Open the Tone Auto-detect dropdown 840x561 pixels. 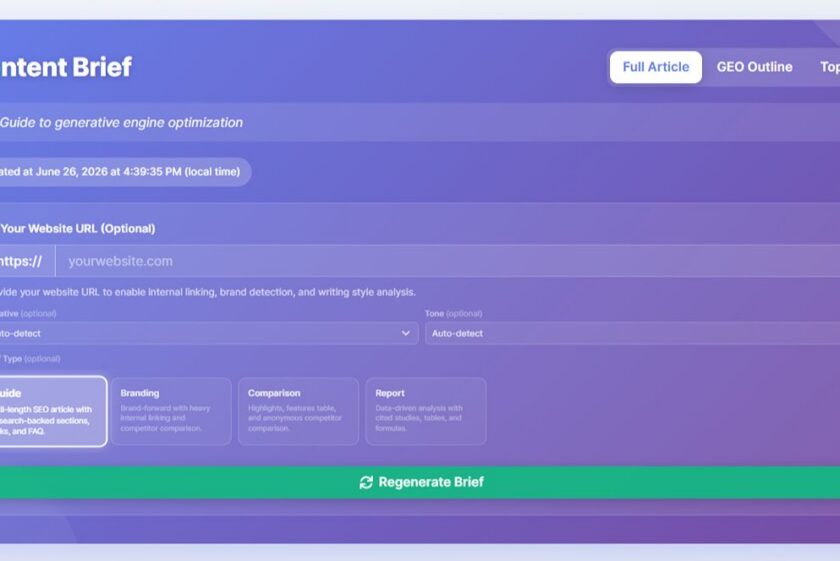click(632, 333)
